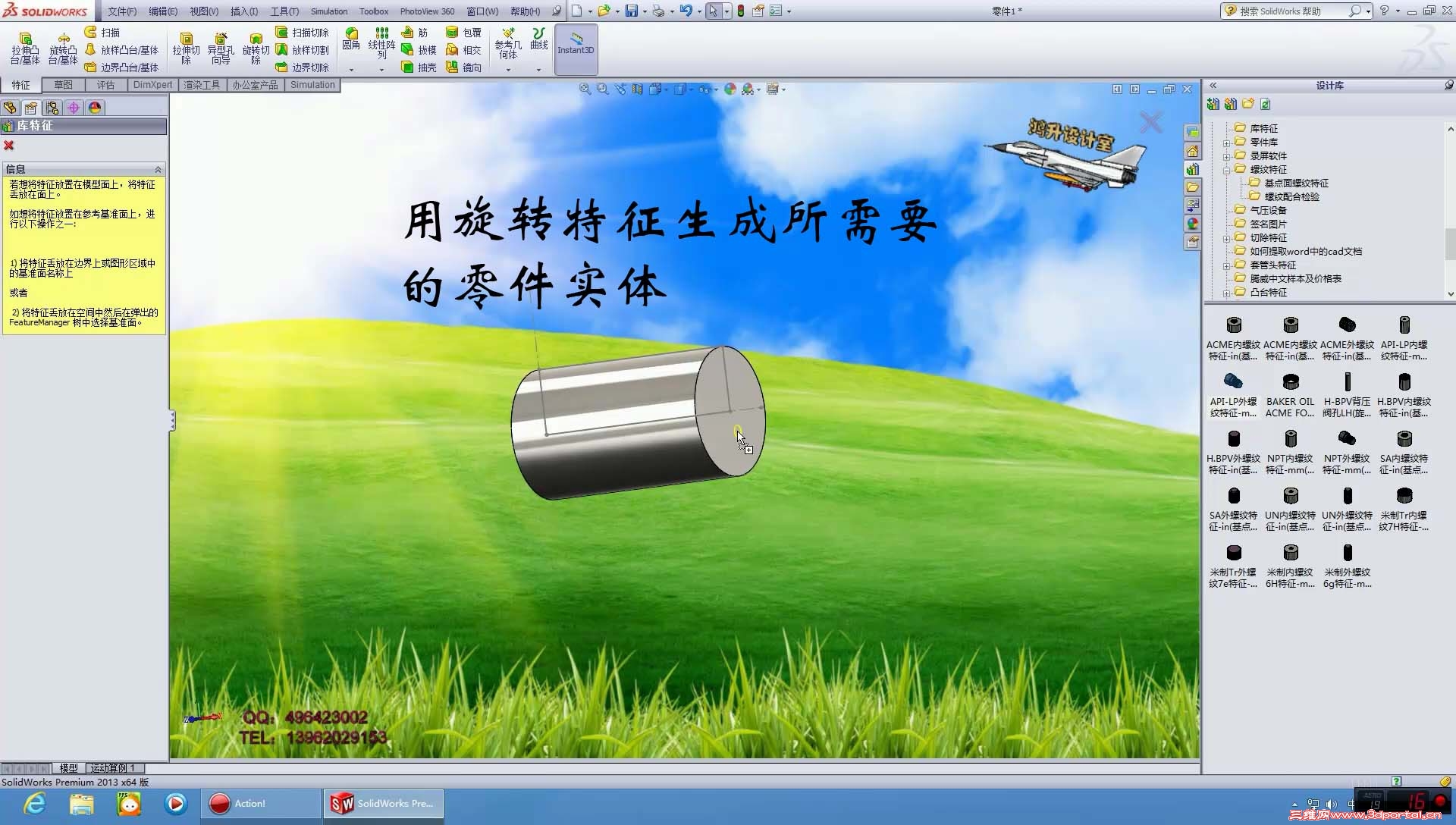Screen dimensions: 1456x825
Task: Click the Create New Folder icon in Design Library
Action: 1247,104
